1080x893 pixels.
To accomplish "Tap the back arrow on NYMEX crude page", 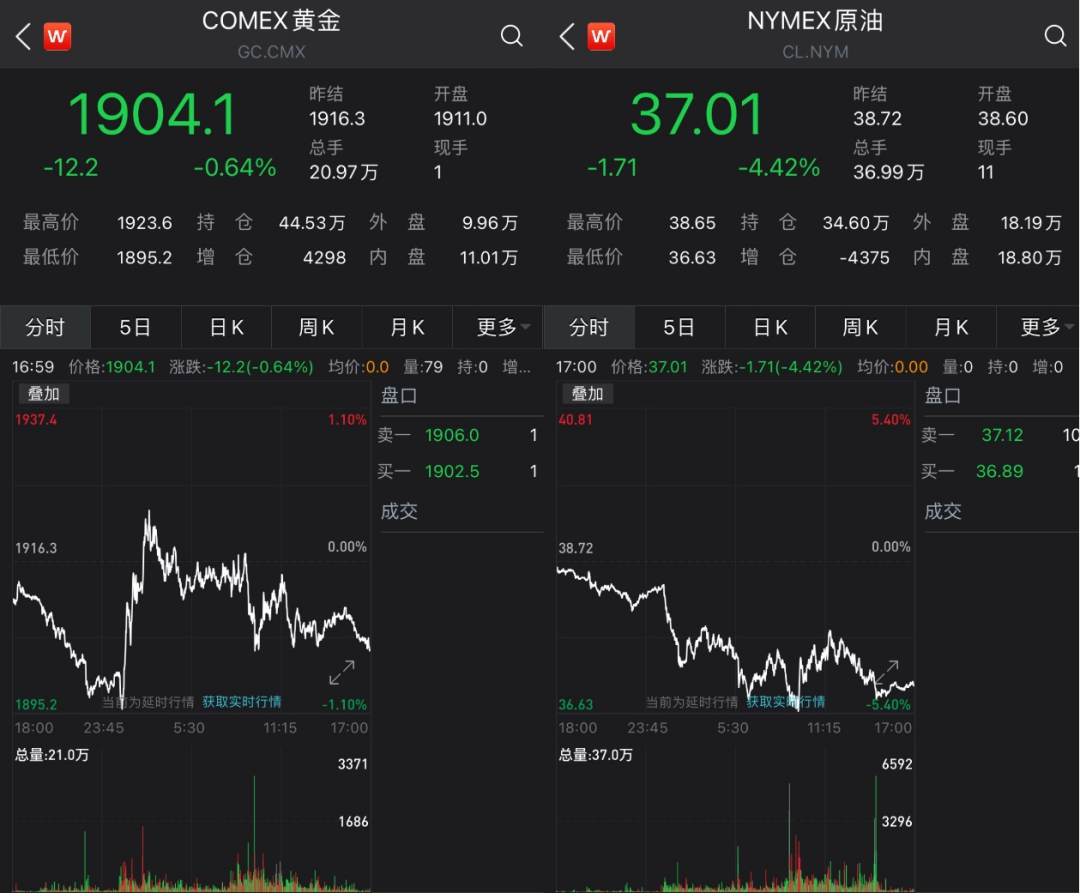I will [565, 35].
